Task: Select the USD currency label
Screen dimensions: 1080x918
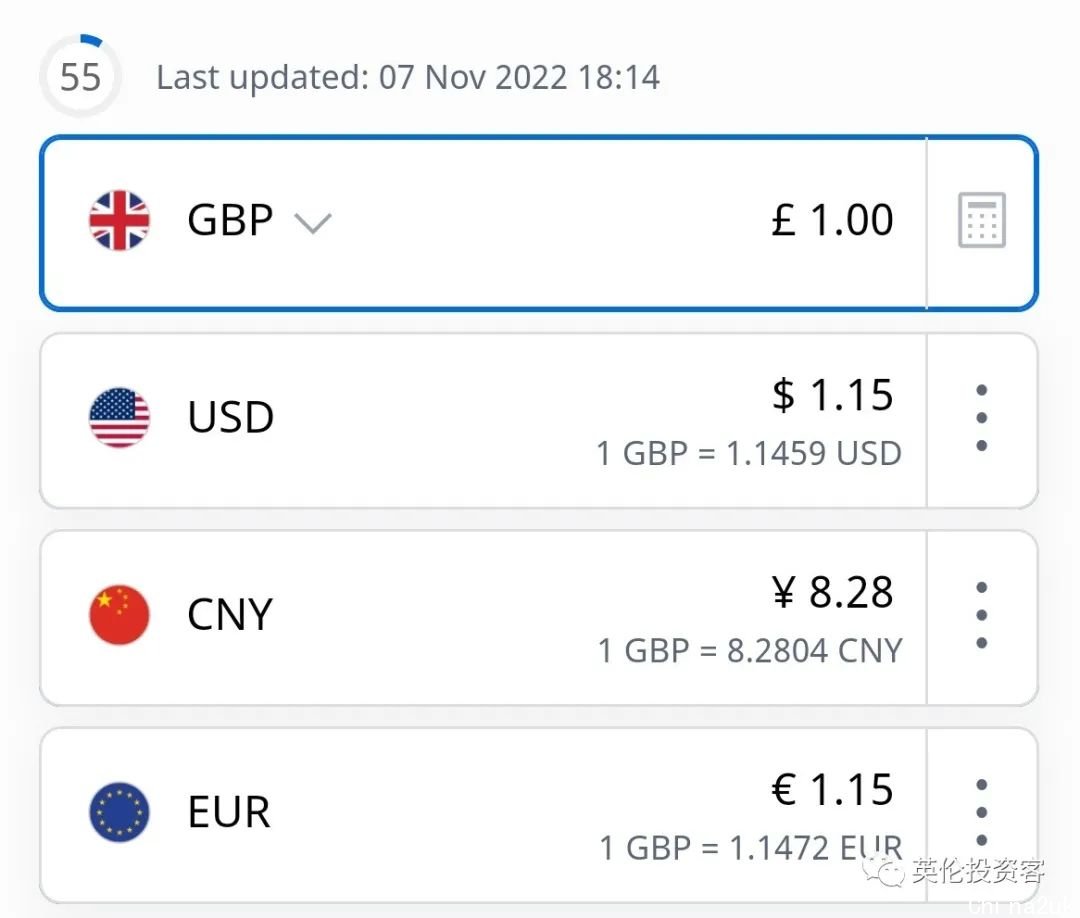Action: click(x=230, y=417)
